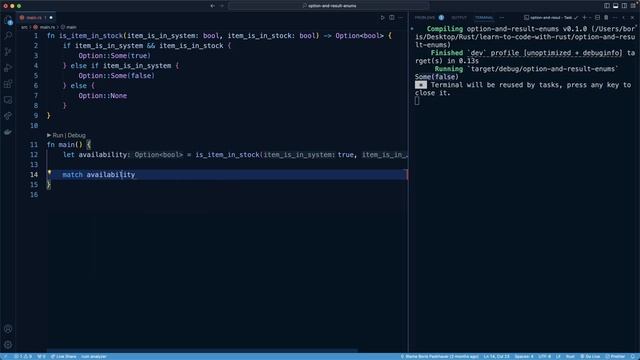
Task: Close the terminal panel with X
Action: point(633,18)
